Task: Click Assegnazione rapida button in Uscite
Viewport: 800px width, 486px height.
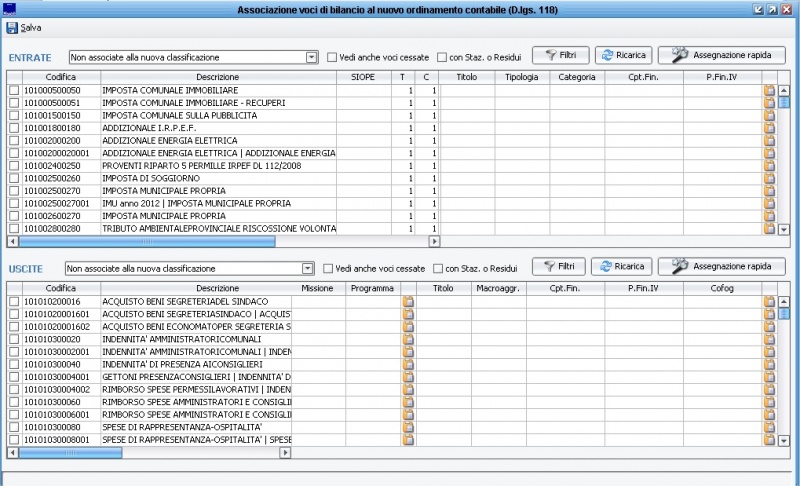Action: [720, 267]
